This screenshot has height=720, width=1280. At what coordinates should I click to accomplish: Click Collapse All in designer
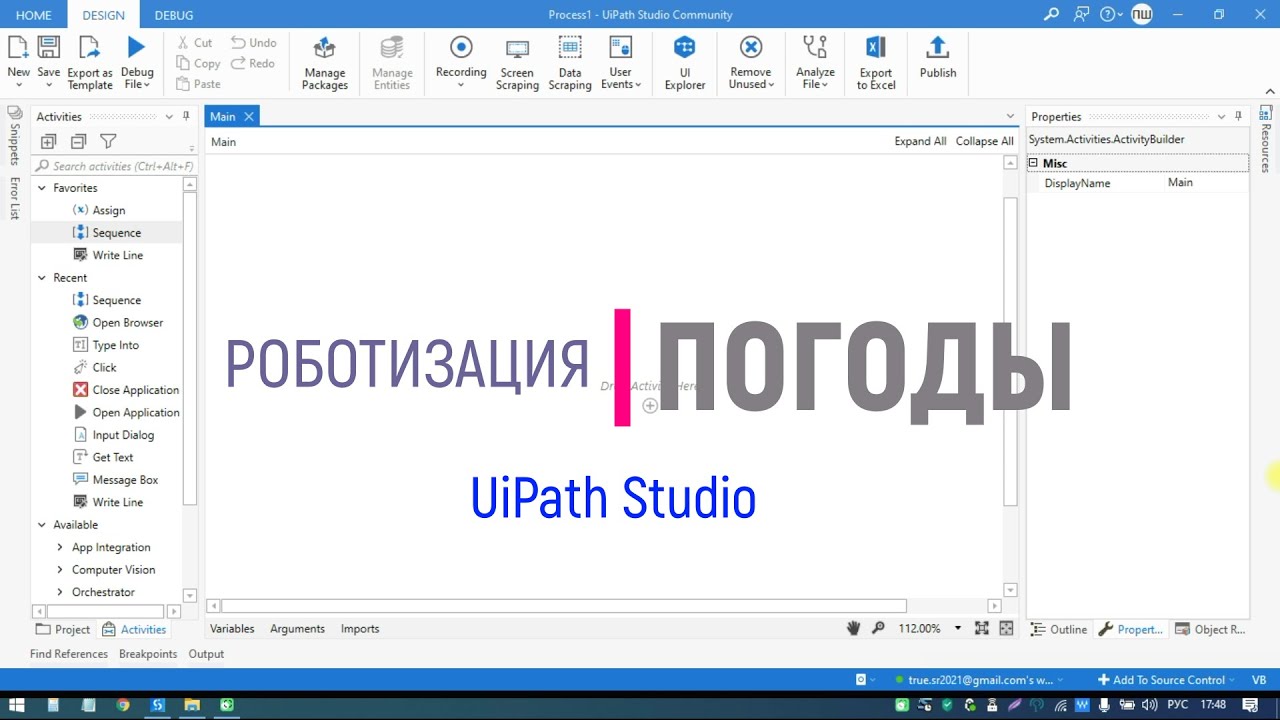click(x=984, y=141)
